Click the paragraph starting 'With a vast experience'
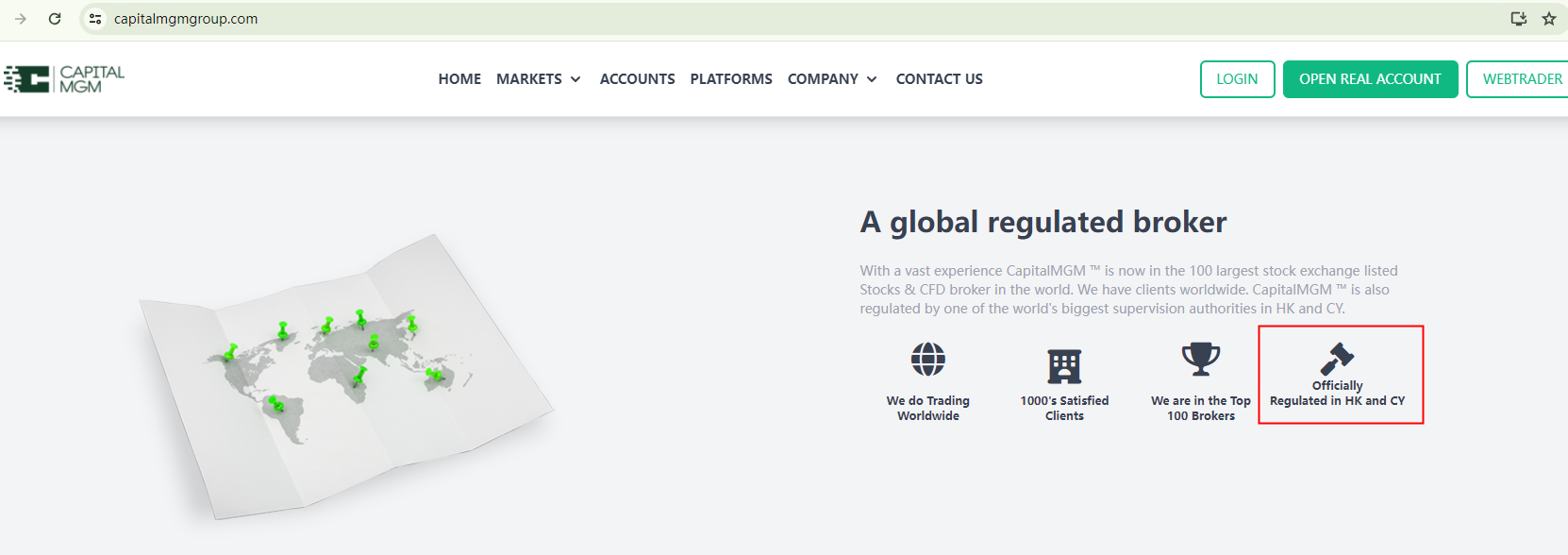The width and height of the screenshot is (1568, 555). [1129, 290]
